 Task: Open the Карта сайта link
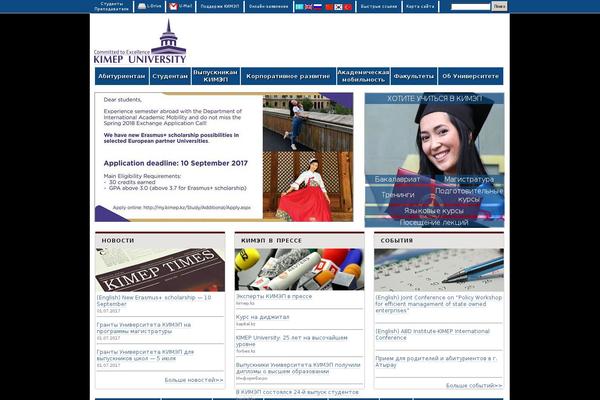point(420,7)
